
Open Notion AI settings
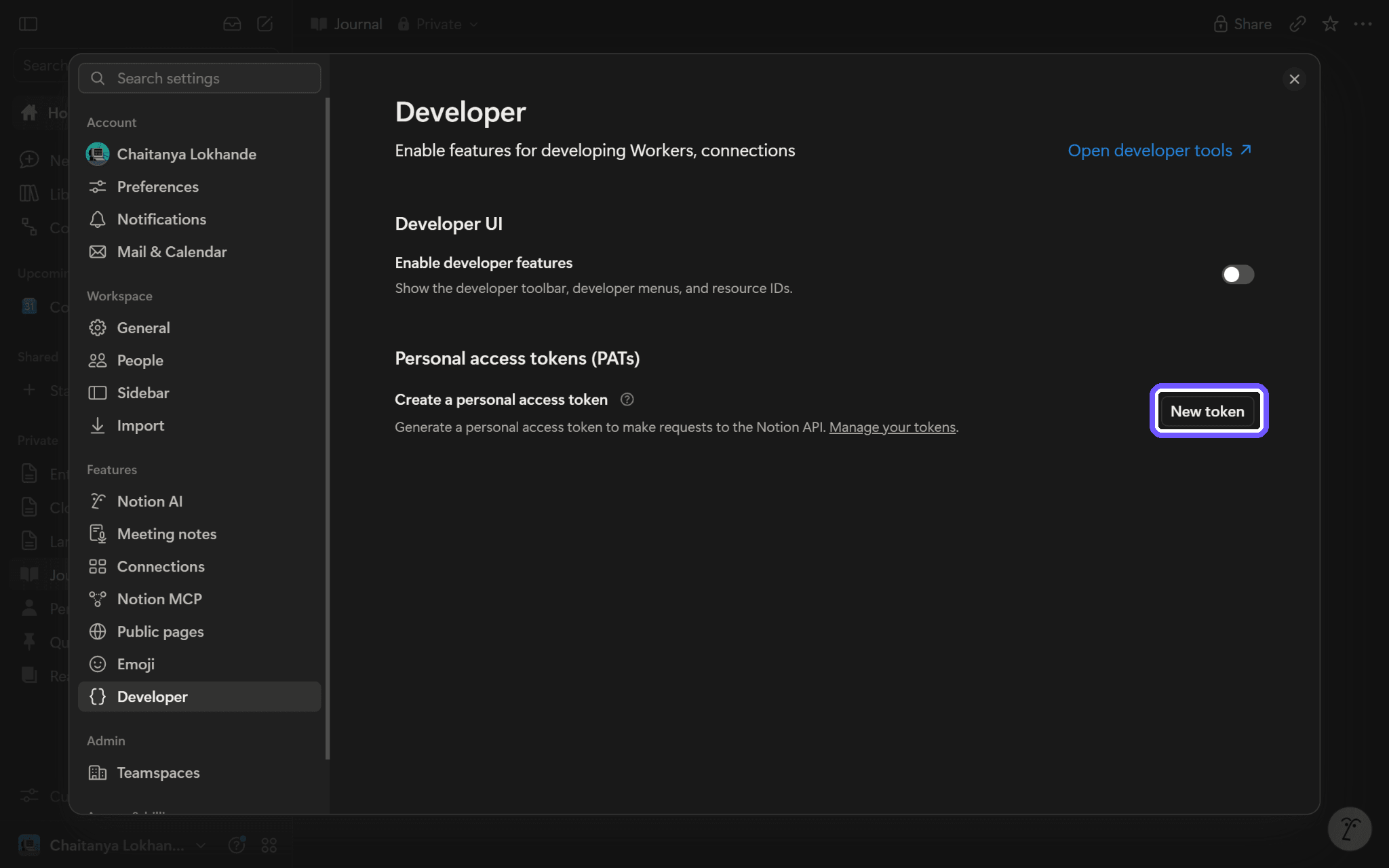click(x=199, y=501)
